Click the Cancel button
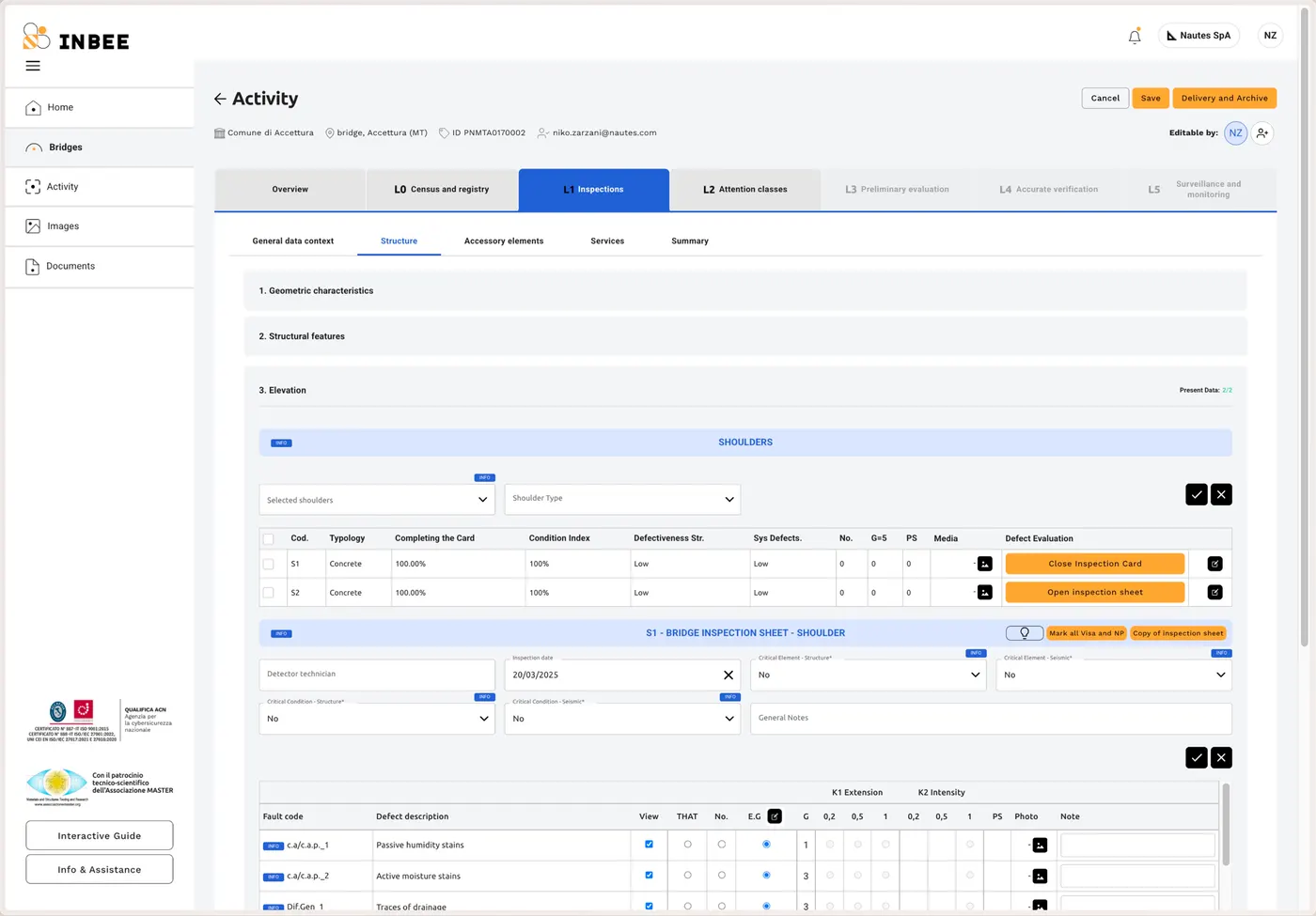The image size is (1316, 916). 1105,98
